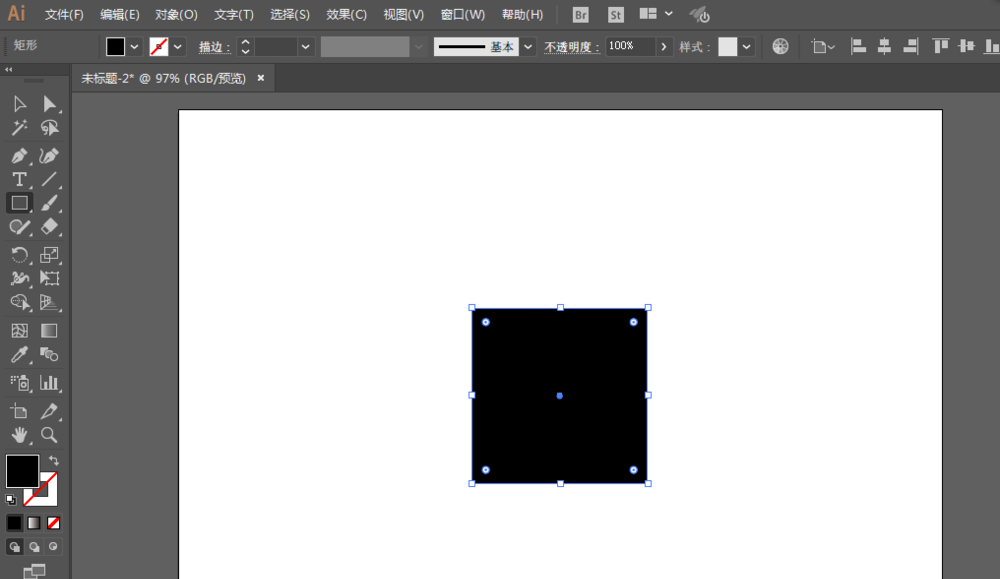The width and height of the screenshot is (1000, 579).
Task: Activate the Zoom magnifier tool
Action: [x=49, y=435]
